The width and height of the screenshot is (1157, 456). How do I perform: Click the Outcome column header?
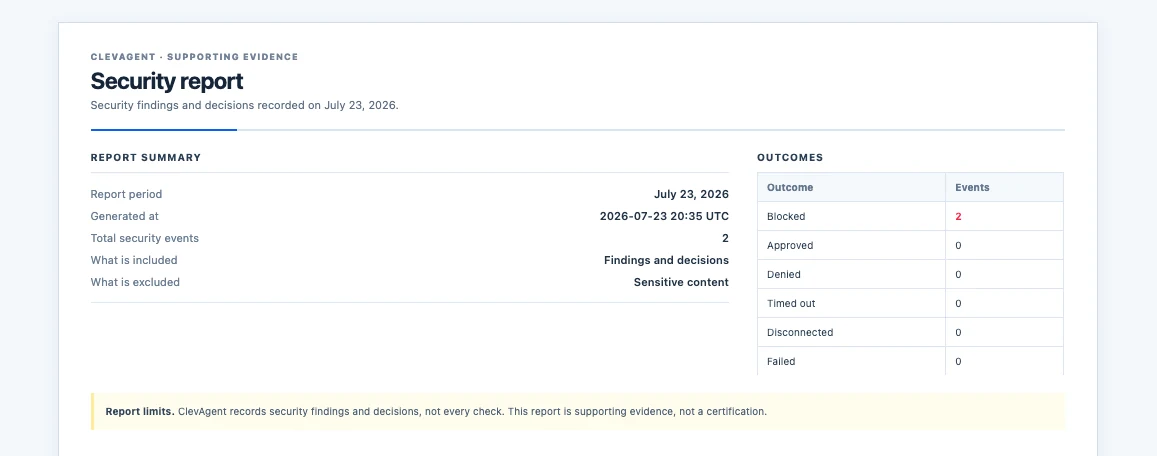pyautogui.click(x=790, y=187)
